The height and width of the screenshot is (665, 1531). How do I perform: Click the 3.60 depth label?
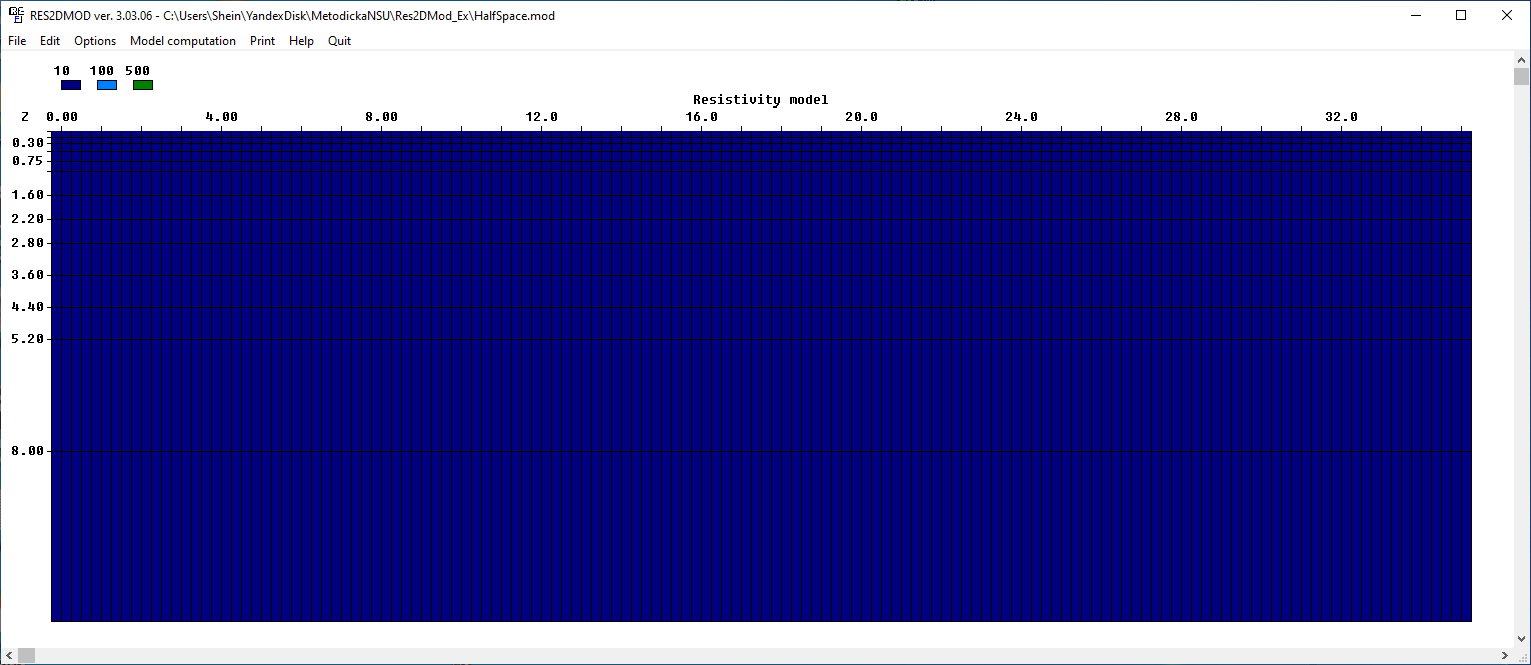click(x=28, y=275)
